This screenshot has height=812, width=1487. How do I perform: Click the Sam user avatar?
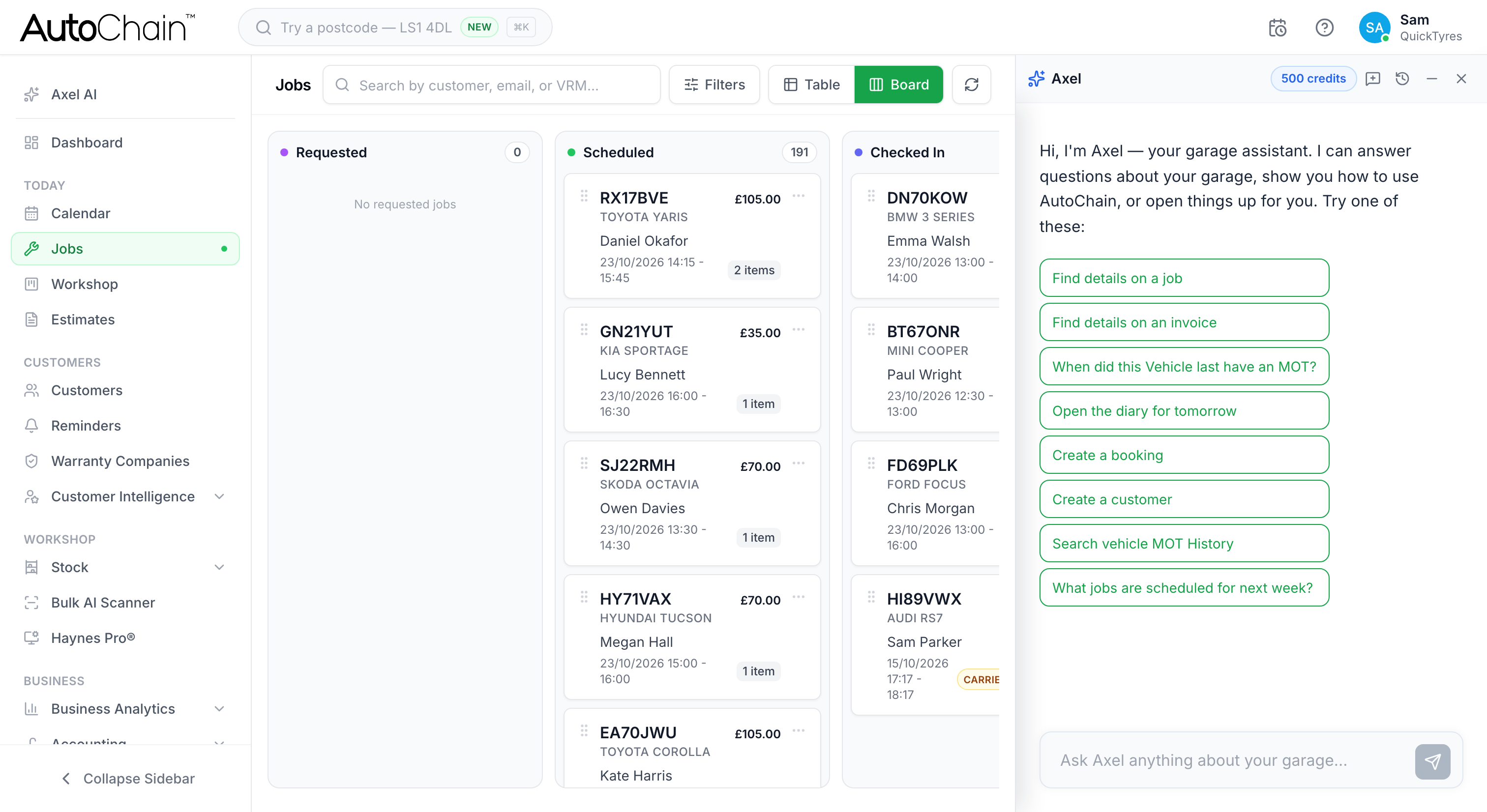coord(1374,28)
